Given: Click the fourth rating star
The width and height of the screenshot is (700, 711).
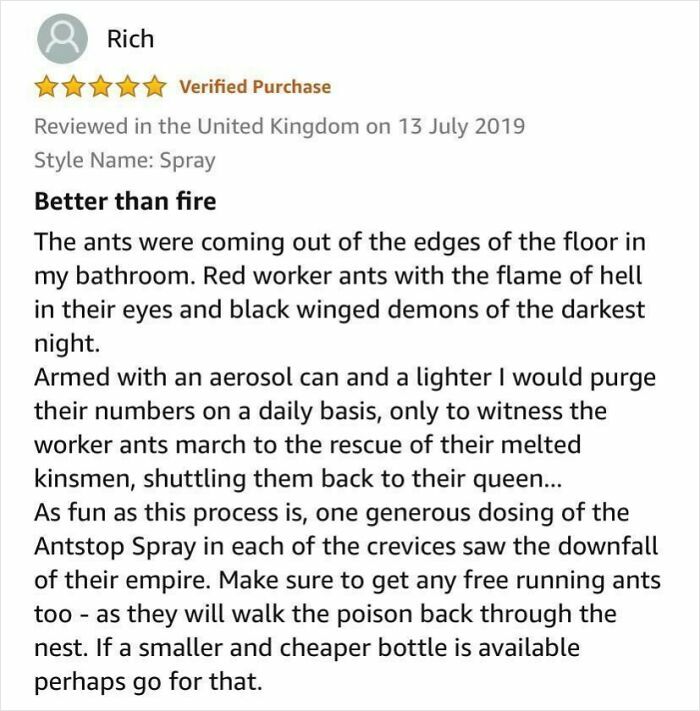Looking at the screenshot, I should [125, 87].
